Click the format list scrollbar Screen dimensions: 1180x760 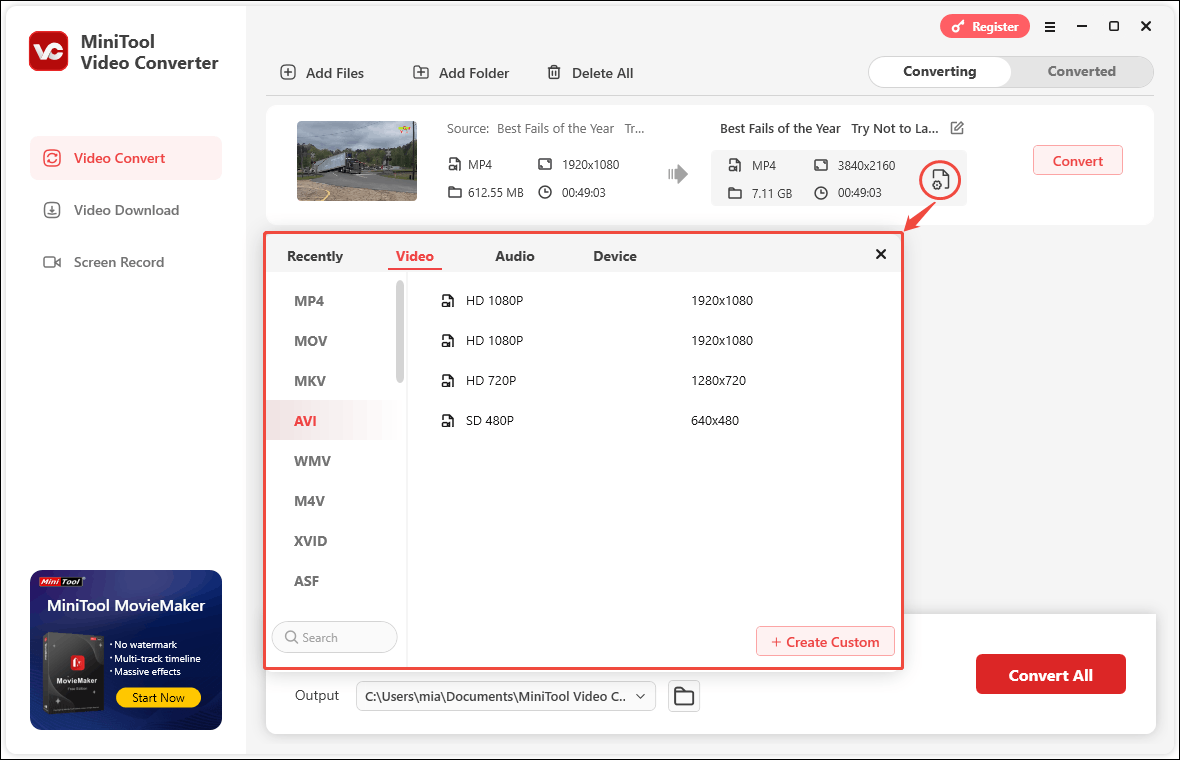[400, 331]
